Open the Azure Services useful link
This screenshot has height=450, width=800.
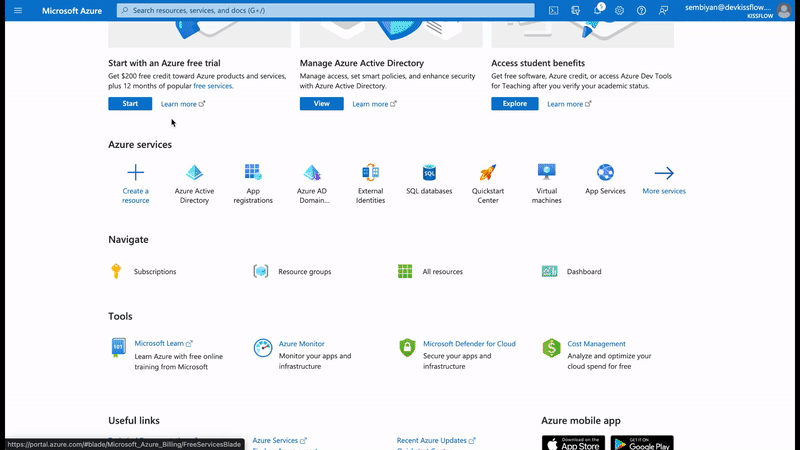click(280, 440)
